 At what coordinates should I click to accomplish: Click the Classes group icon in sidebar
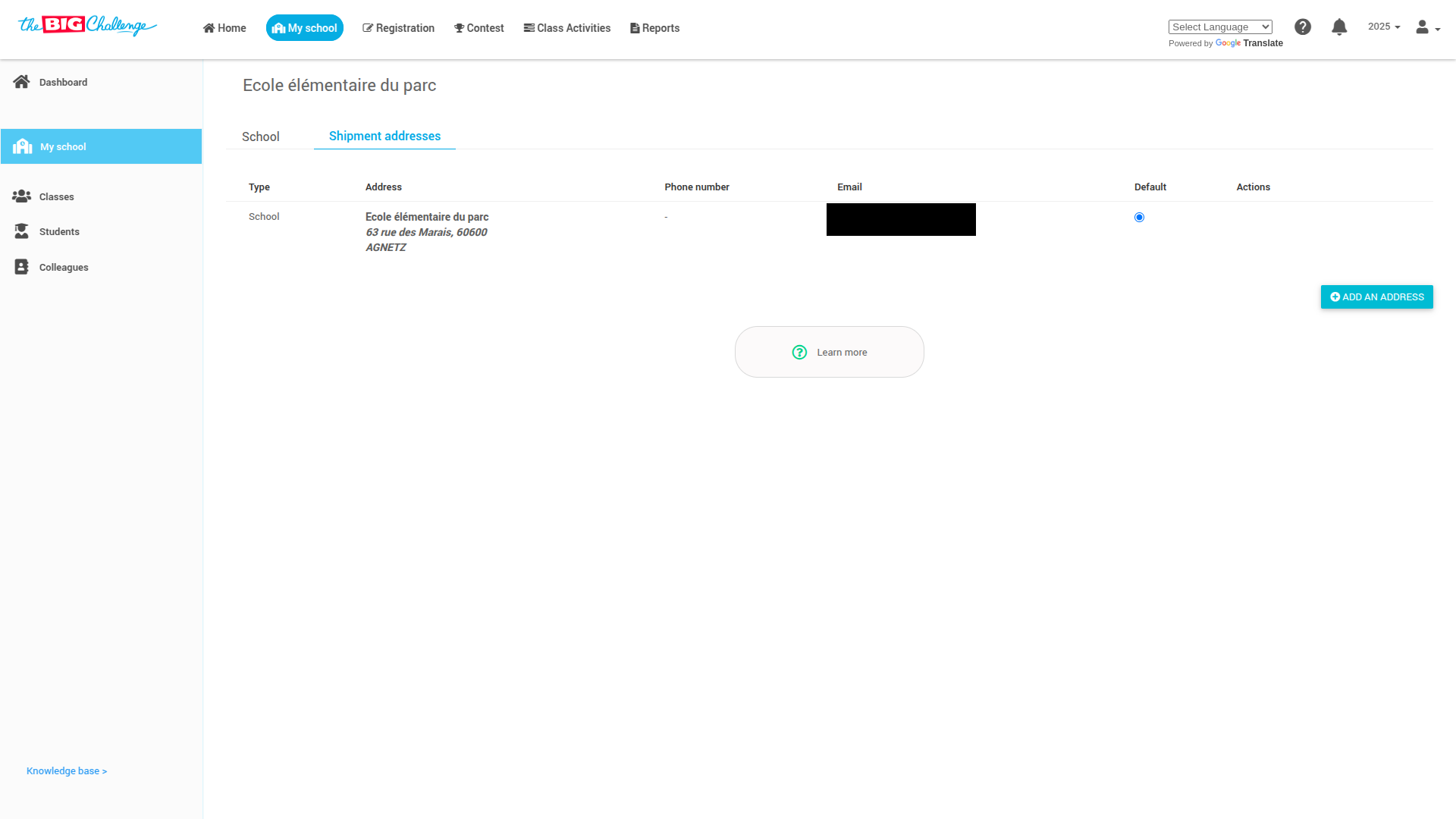[21, 196]
